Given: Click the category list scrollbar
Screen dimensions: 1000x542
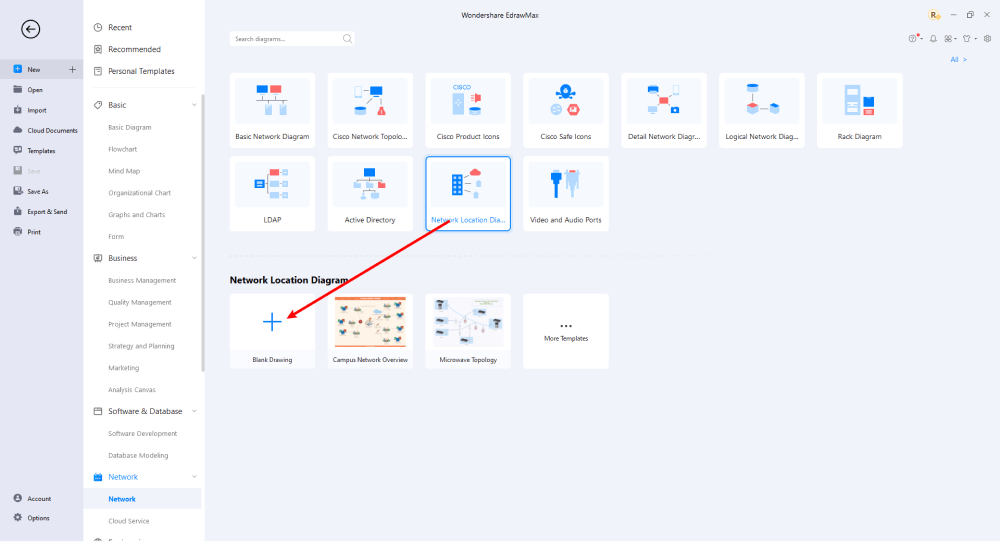Looking at the screenshot, I should point(203,233).
